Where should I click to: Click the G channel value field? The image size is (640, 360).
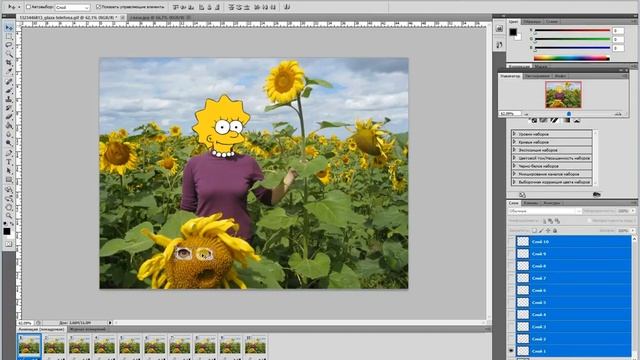click(x=618, y=39)
